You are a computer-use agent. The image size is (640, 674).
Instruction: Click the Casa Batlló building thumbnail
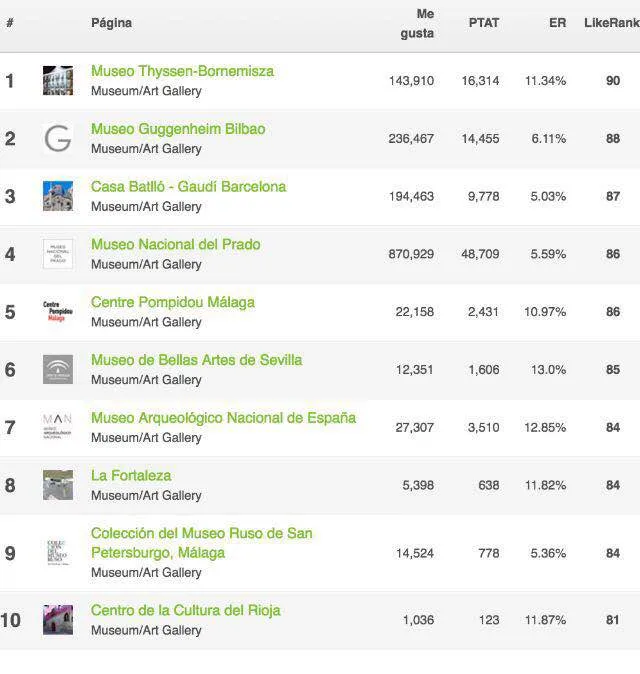[58, 196]
